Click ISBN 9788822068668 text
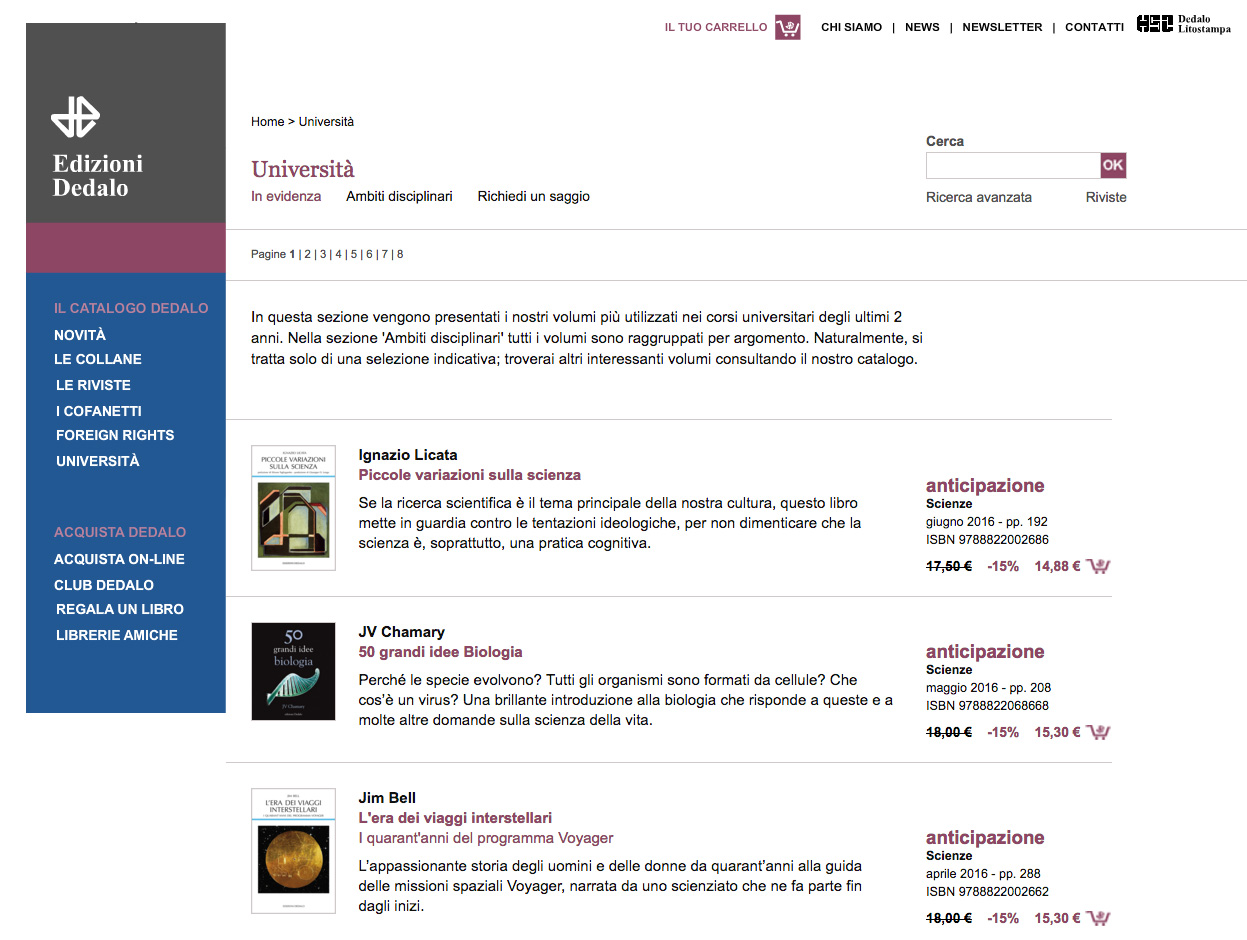Image resolution: width=1247 pixels, height=940 pixels. pos(988,706)
